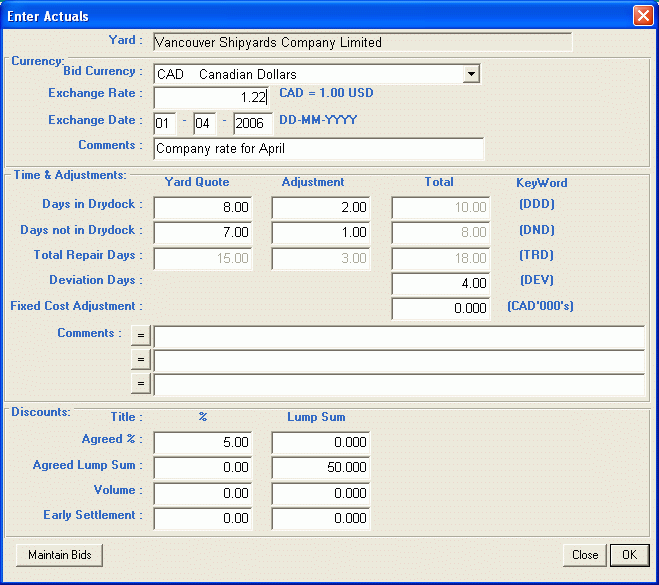The width and height of the screenshot is (659, 585).
Task: Click the Fixed Cost Adjustment field
Action: (440, 309)
